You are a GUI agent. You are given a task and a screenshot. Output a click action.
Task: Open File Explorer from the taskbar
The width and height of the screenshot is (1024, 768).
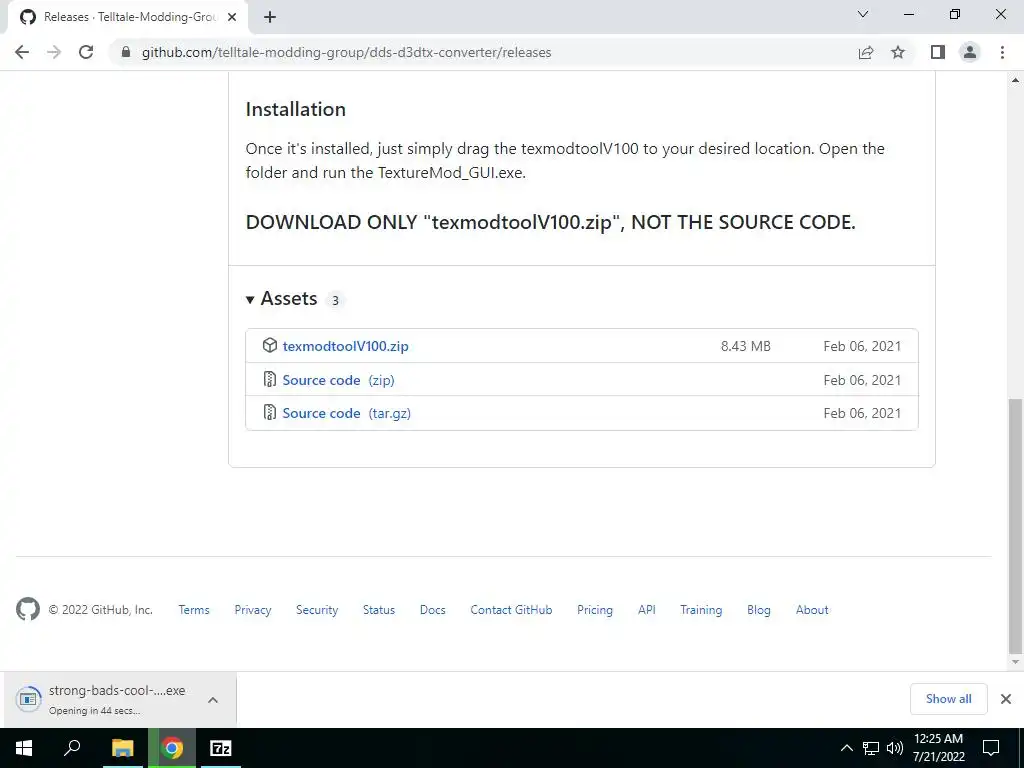coord(122,748)
